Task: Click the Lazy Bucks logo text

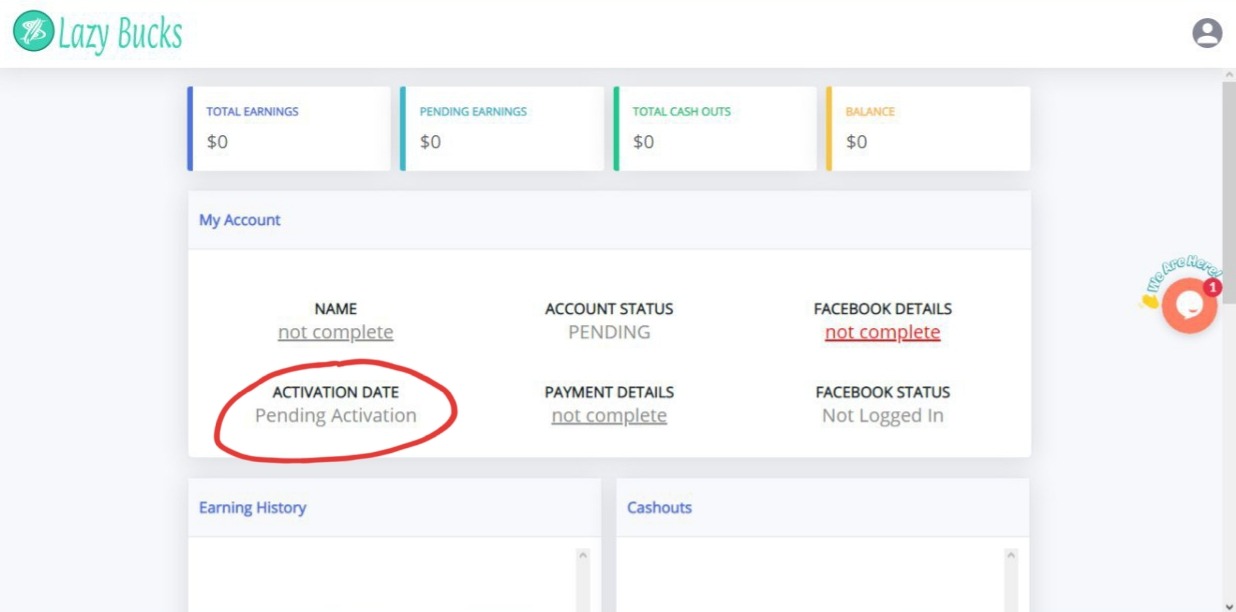Action: pos(120,34)
